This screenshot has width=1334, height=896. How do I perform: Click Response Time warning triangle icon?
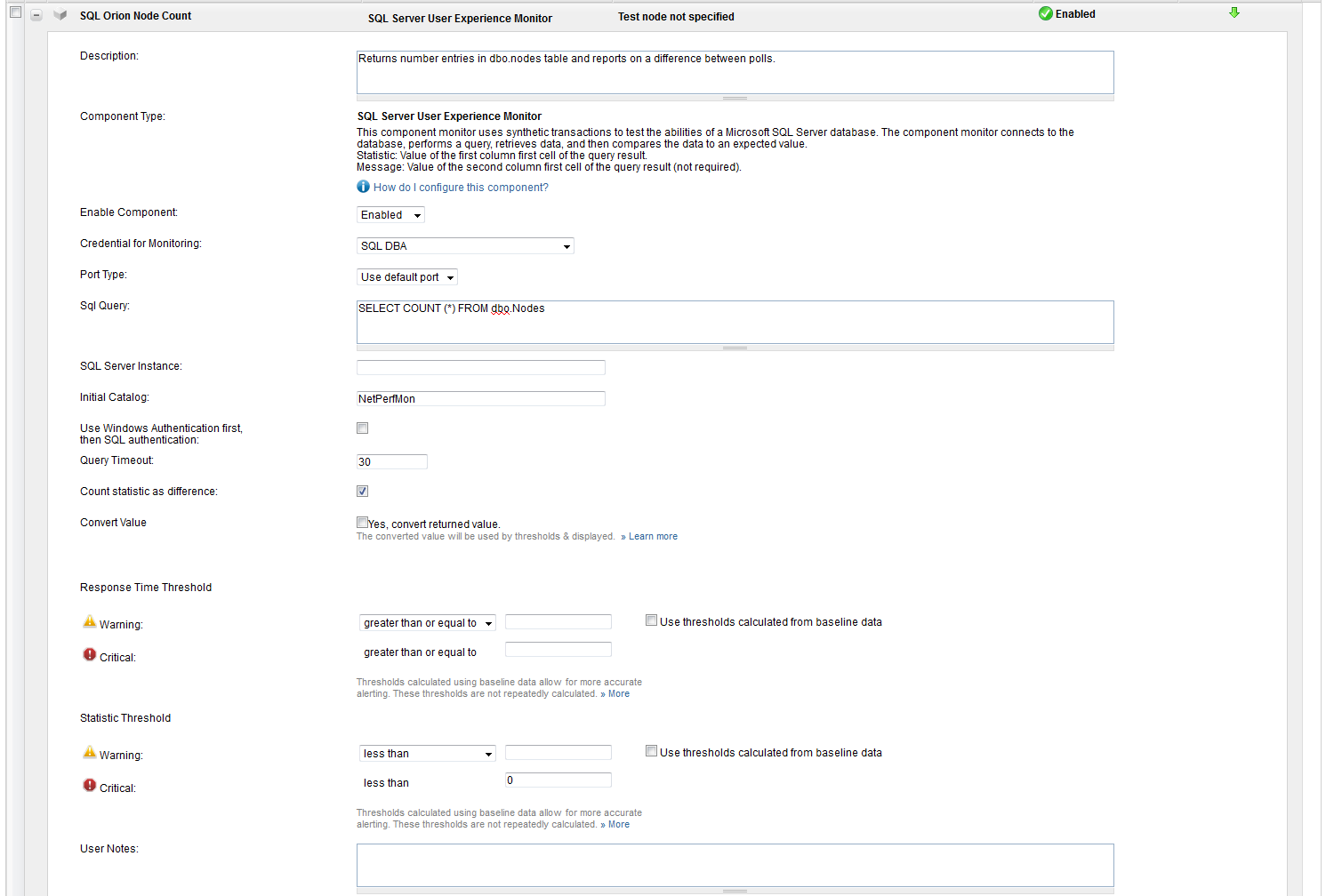(90, 621)
